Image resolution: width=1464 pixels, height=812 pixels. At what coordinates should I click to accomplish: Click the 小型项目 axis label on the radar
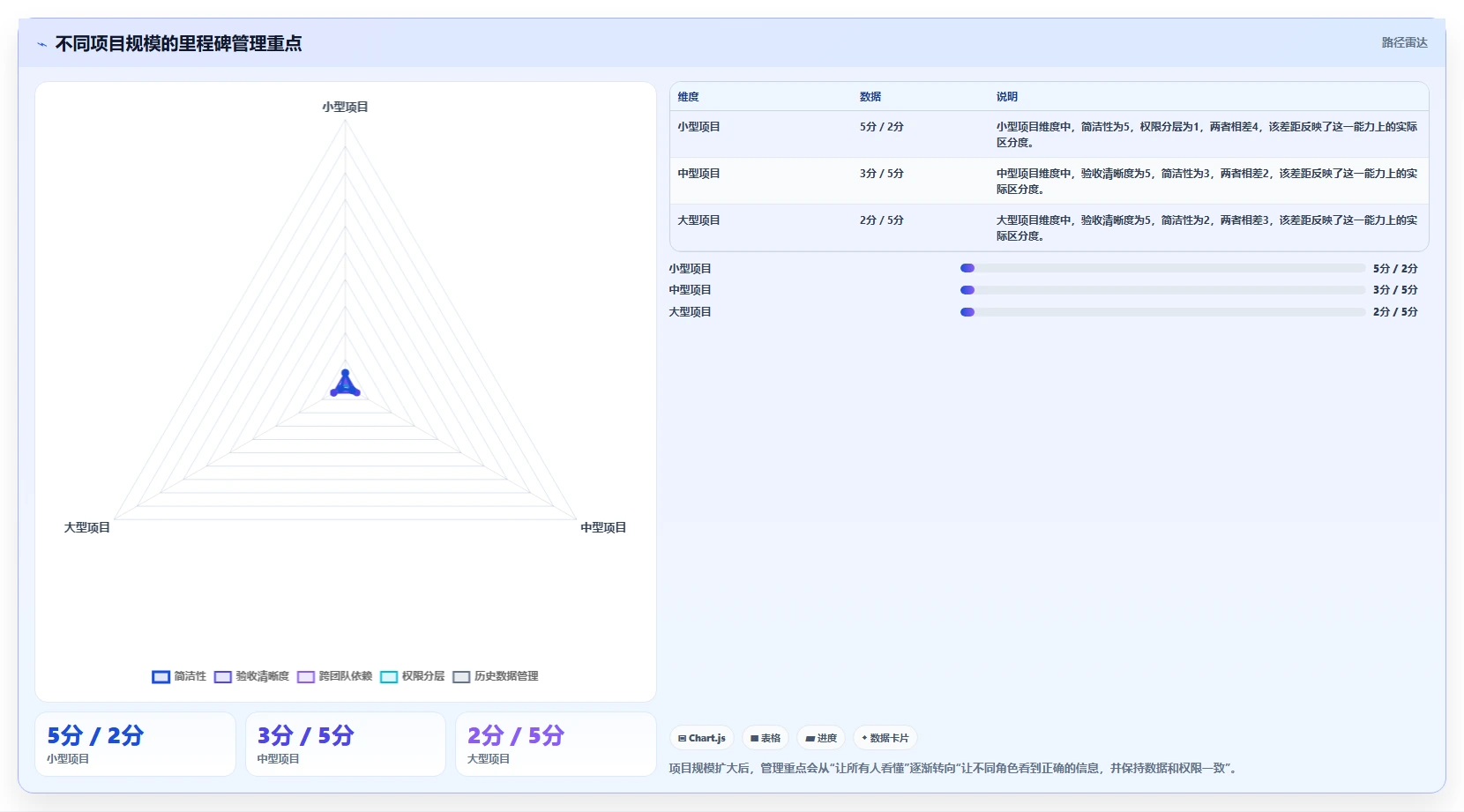(x=345, y=107)
